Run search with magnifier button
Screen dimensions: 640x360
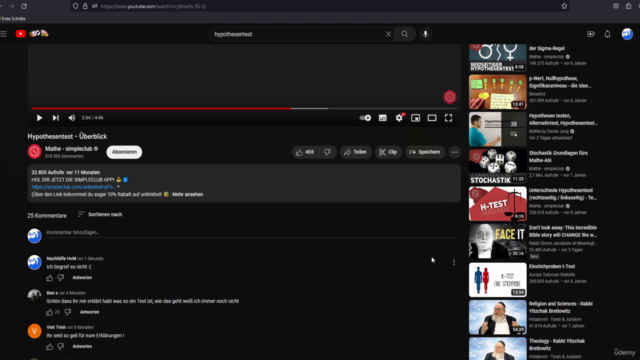pos(404,34)
